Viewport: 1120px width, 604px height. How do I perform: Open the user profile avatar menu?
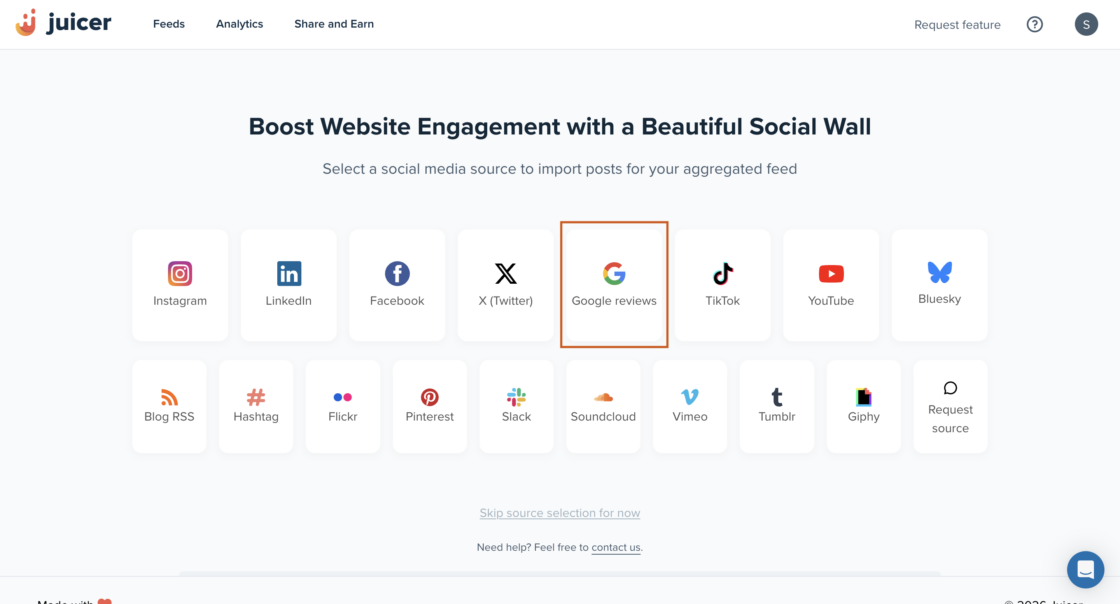coord(1086,24)
